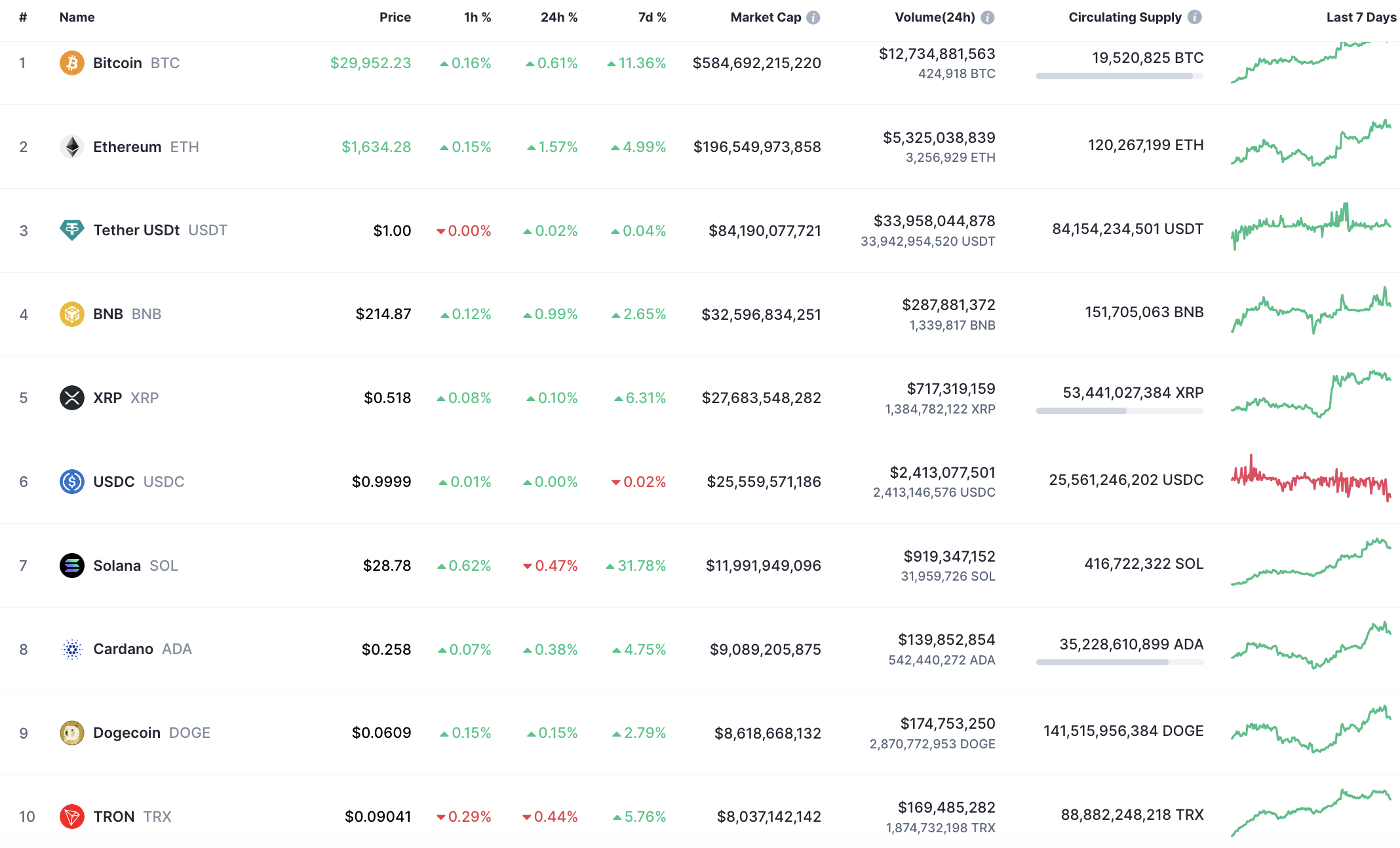1400x848 pixels.
Task: Click the Tether USDt teal logo
Action: [72, 230]
